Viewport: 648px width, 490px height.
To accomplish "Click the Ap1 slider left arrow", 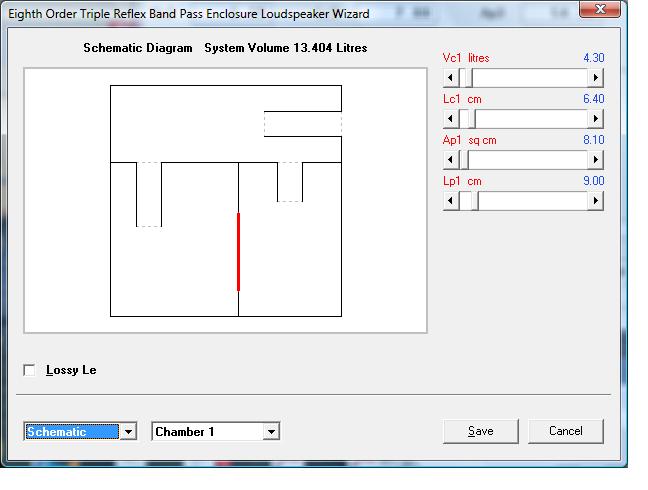I will click(x=450, y=160).
